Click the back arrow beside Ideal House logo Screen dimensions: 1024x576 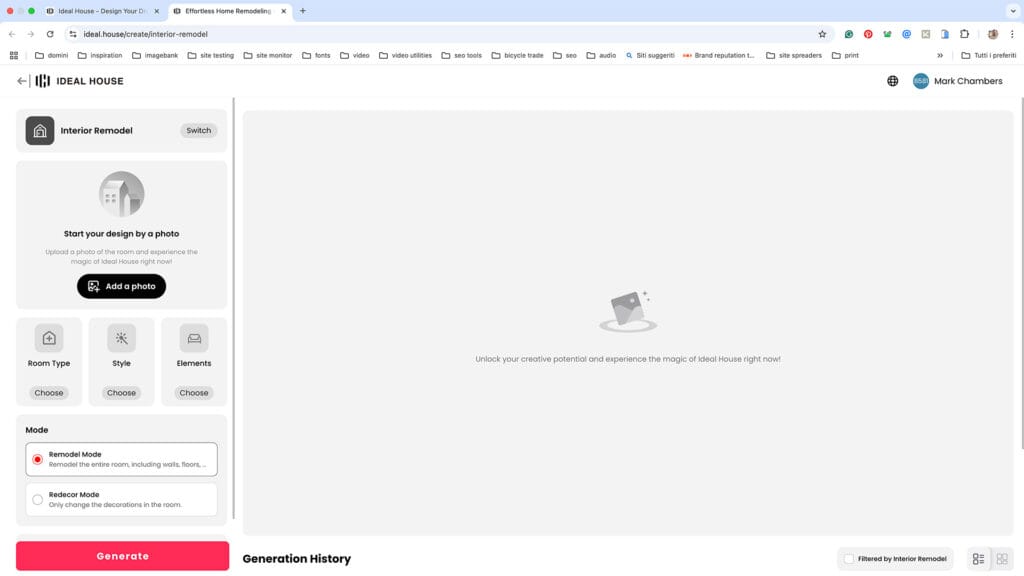point(22,81)
